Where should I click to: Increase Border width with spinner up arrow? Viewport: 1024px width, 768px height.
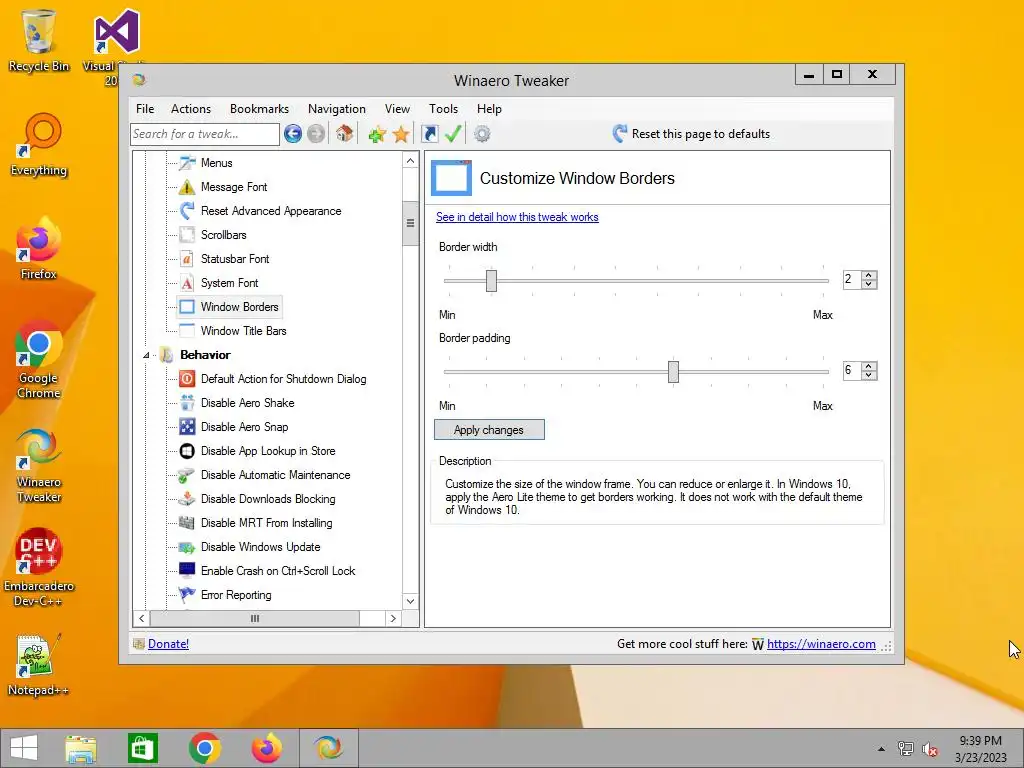point(869,276)
